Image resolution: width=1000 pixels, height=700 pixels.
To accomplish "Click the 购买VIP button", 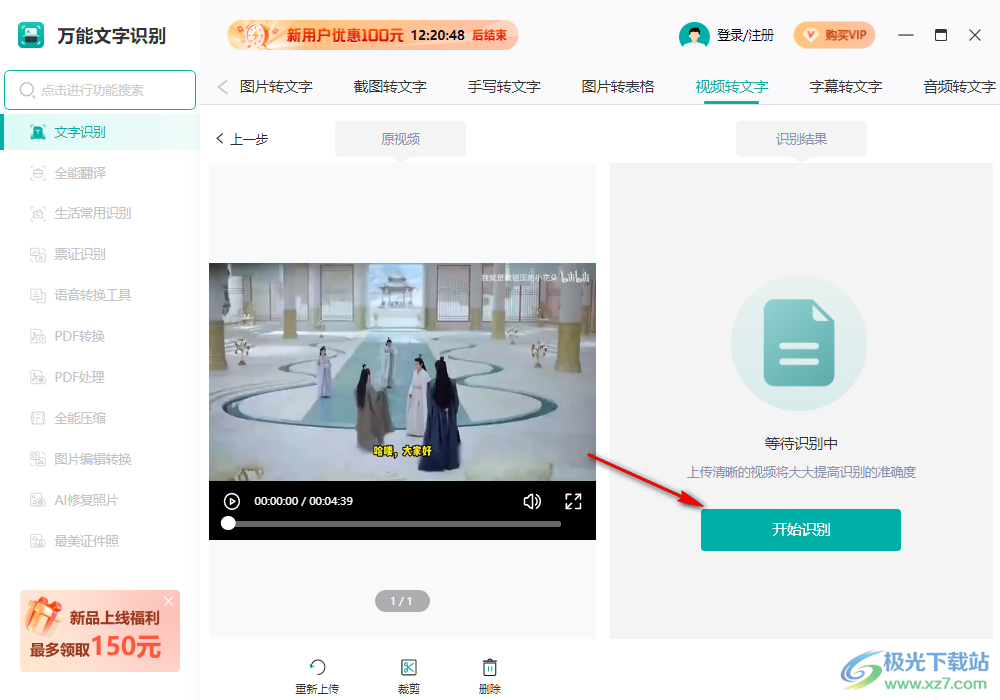I will click(x=834, y=35).
